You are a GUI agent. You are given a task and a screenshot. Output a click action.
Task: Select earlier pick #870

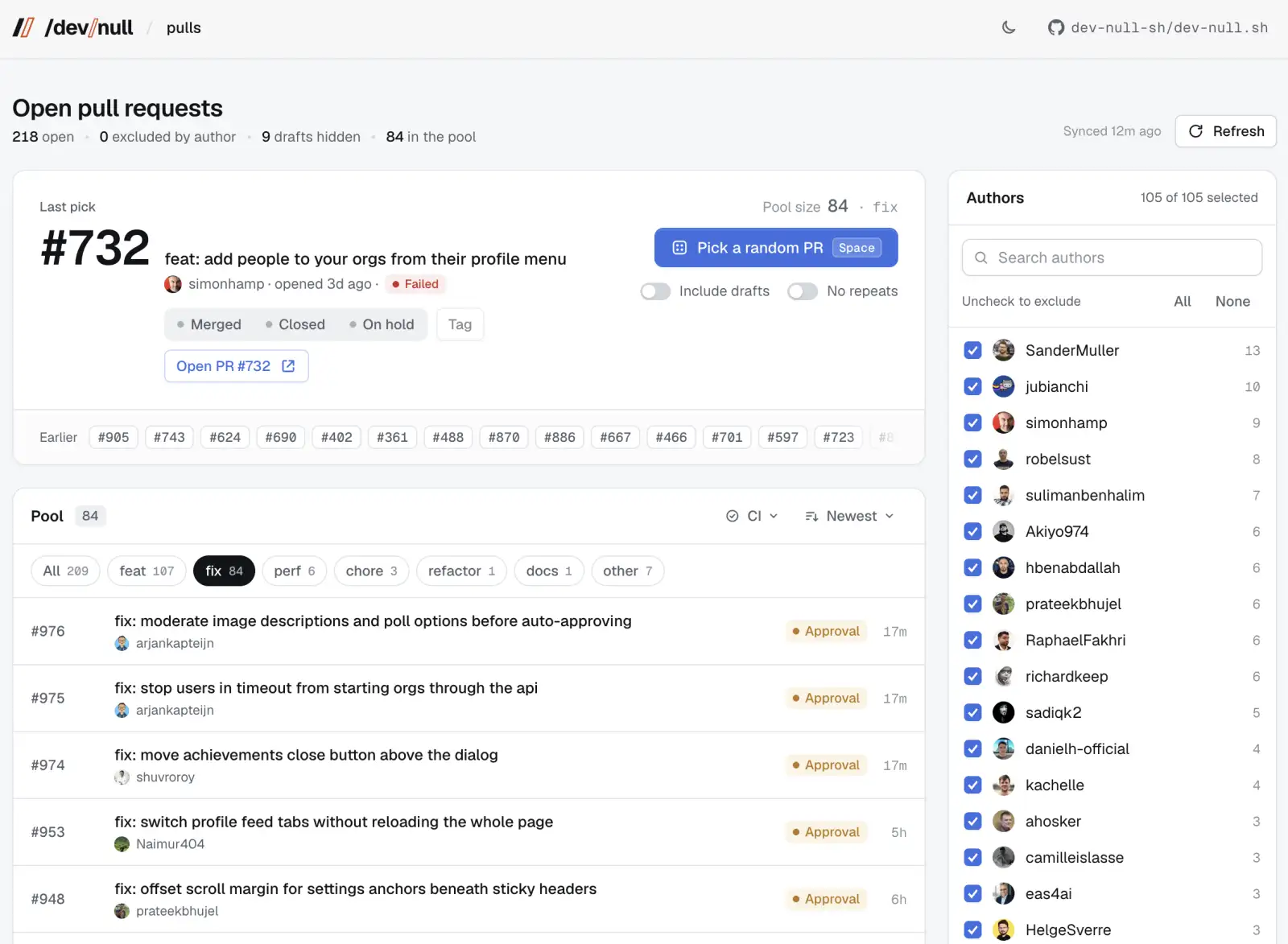point(504,437)
